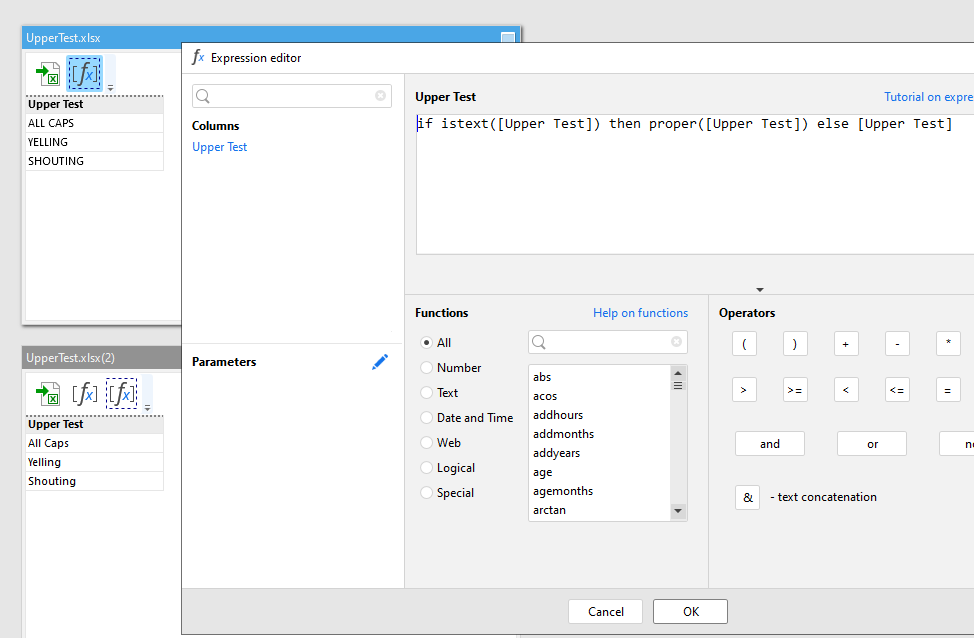Click the function list scroll up arrow
Screen dimensions: 974x638
click(x=678, y=373)
